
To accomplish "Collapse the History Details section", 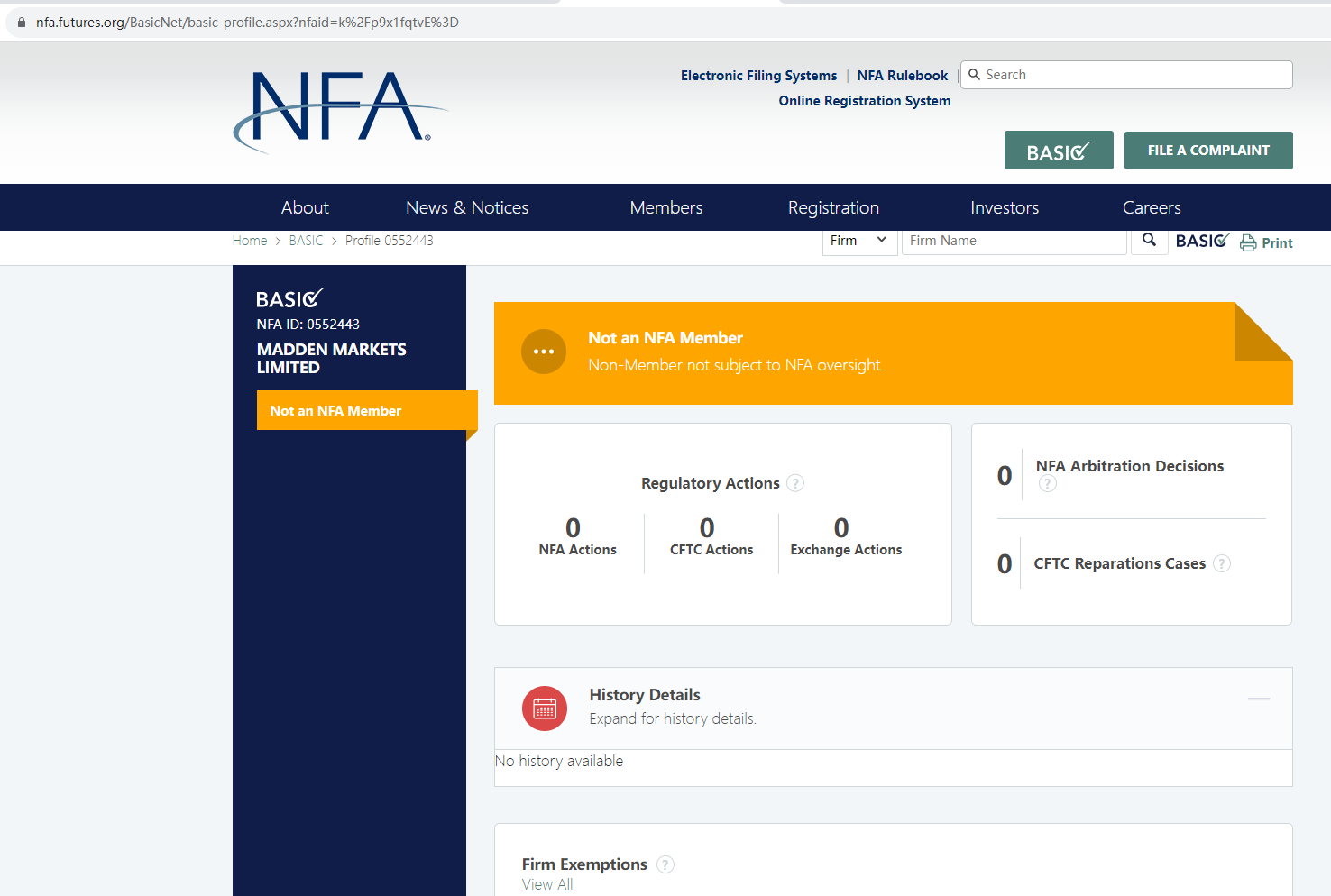I will (1259, 699).
